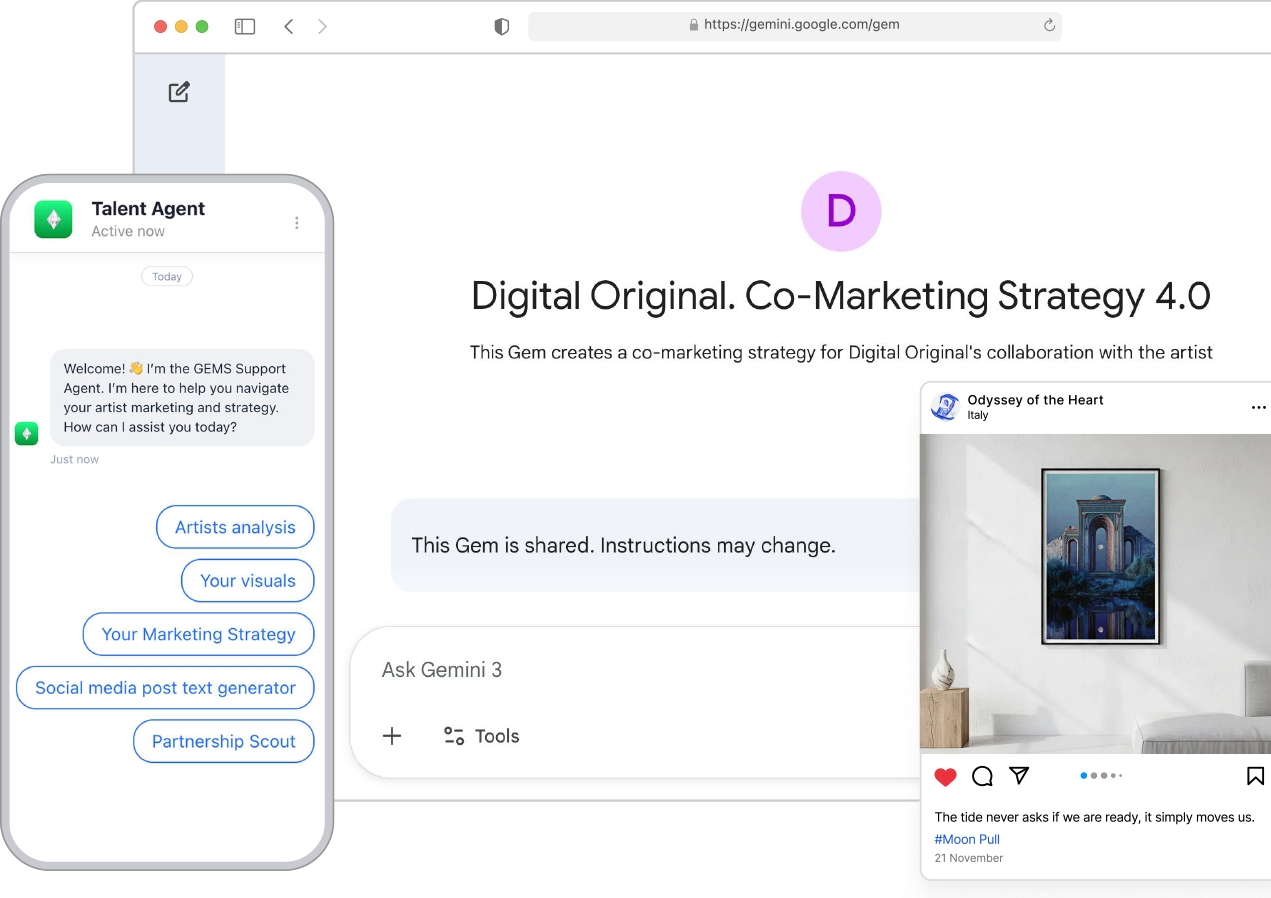Open the privacy shield icon
The height and width of the screenshot is (898, 1271).
click(x=502, y=27)
